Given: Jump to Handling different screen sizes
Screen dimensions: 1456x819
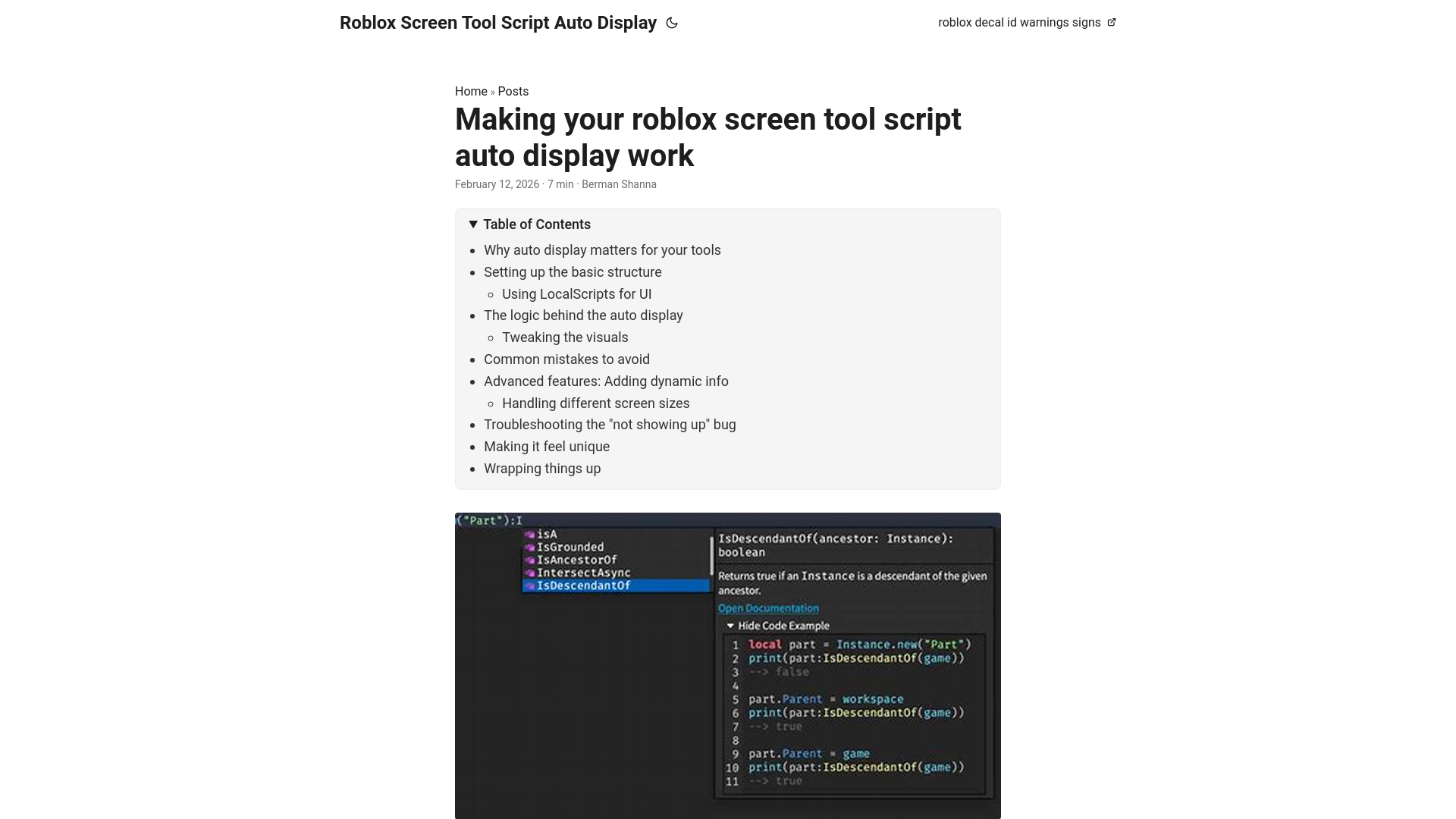Looking at the screenshot, I should tap(595, 403).
